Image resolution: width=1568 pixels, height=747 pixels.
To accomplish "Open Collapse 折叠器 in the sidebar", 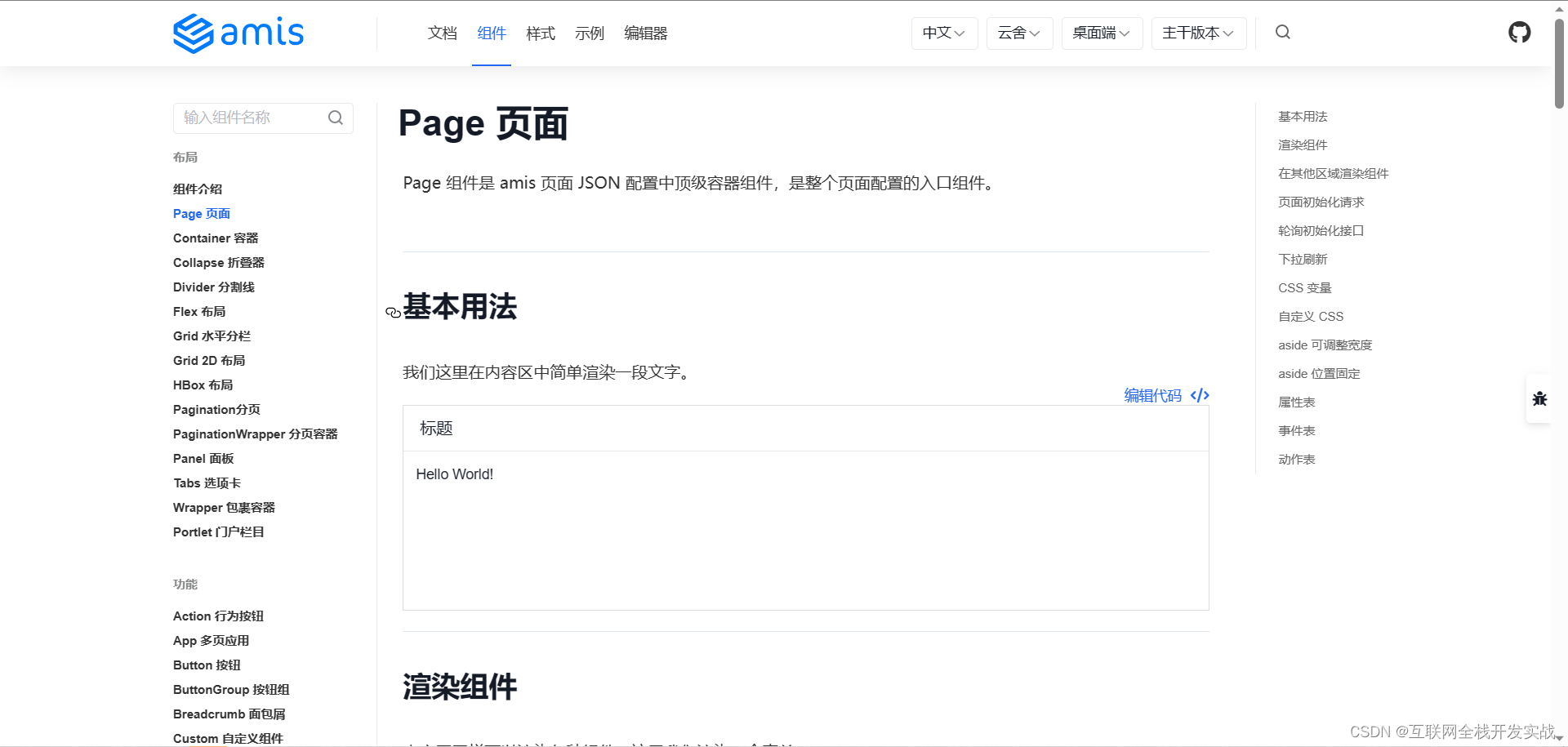I will click(x=219, y=263).
